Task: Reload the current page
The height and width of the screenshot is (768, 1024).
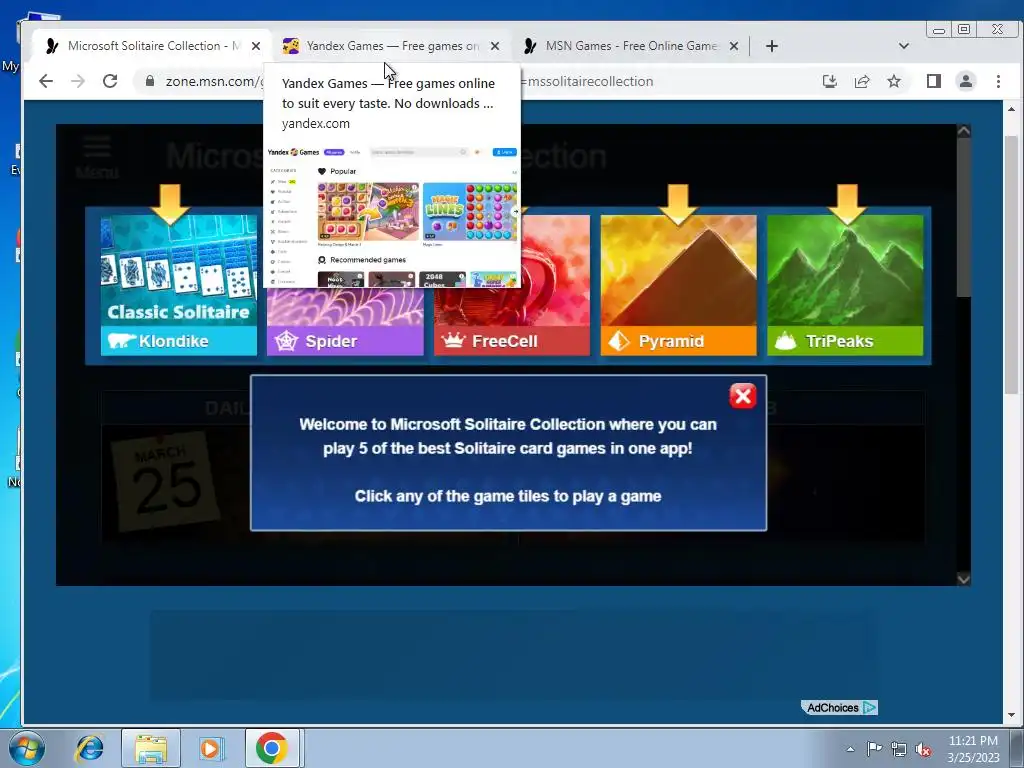Action: 110,81
